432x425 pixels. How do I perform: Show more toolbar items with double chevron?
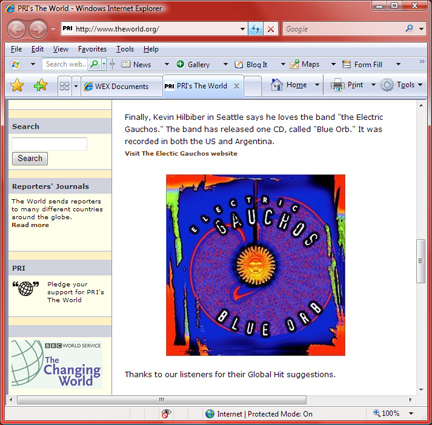422,62
